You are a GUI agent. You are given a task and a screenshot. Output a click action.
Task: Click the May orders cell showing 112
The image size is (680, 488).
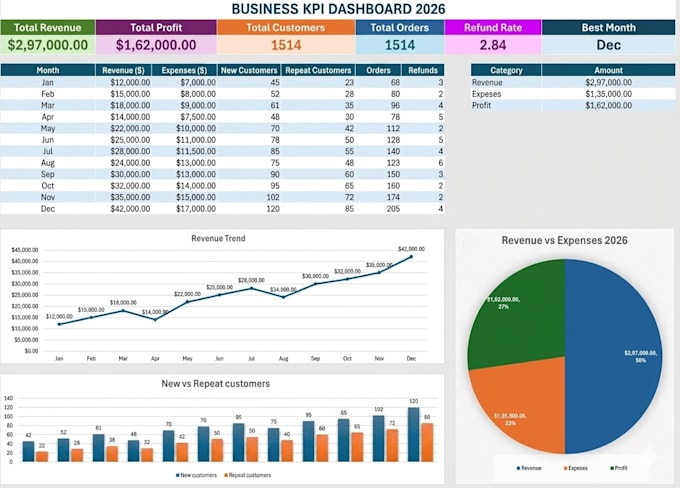pos(378,128)
